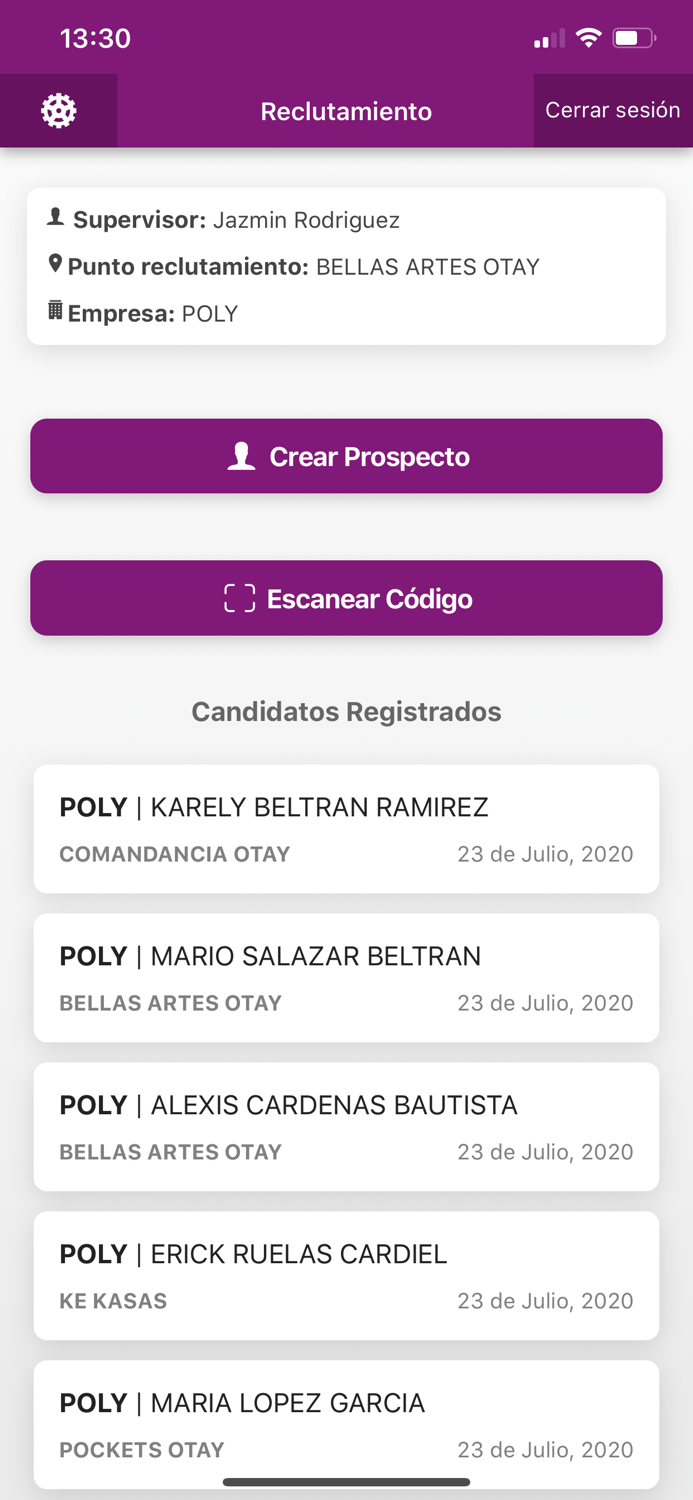Select the MARIO SALAZAR BELTRAN candidate card
The width and height of the screenshot is (693, 1500).
pyautogui.click(x=346, y=977)
